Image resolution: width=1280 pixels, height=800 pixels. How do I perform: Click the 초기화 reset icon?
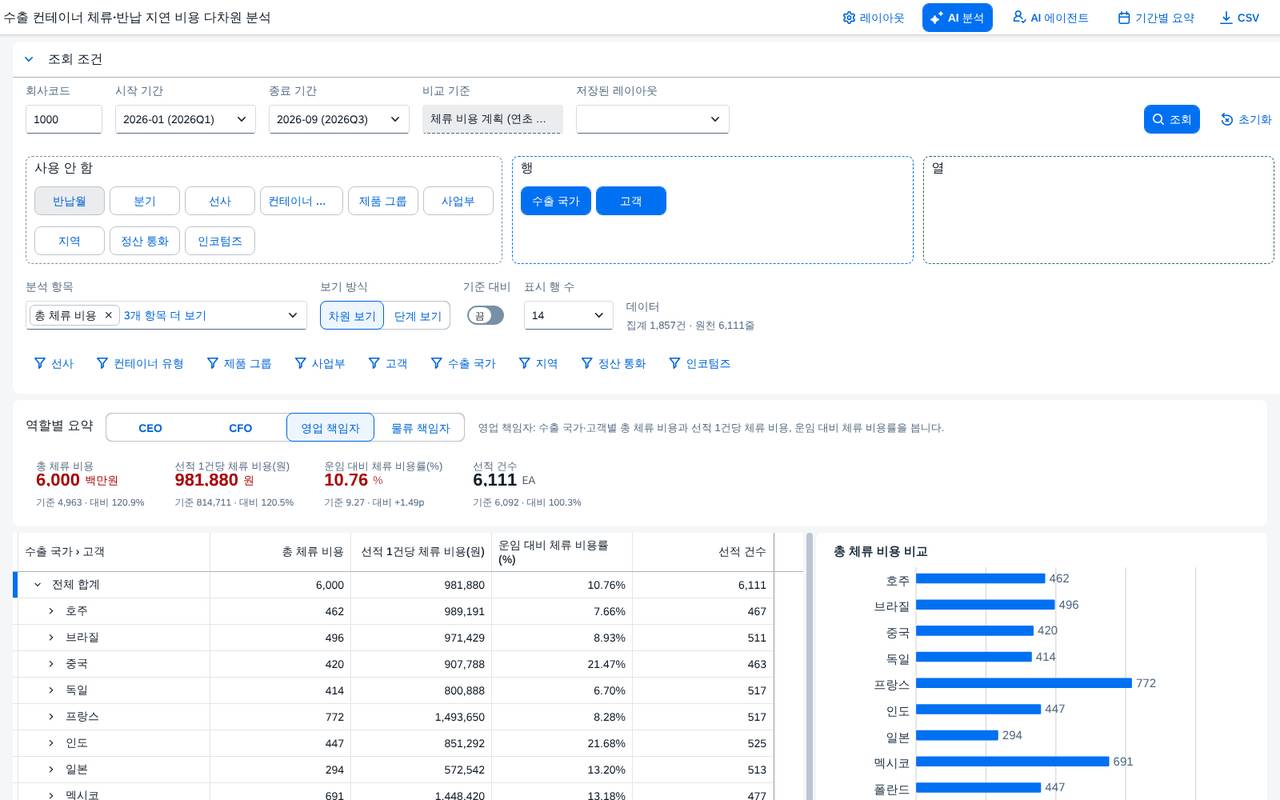pos(1227,119)
